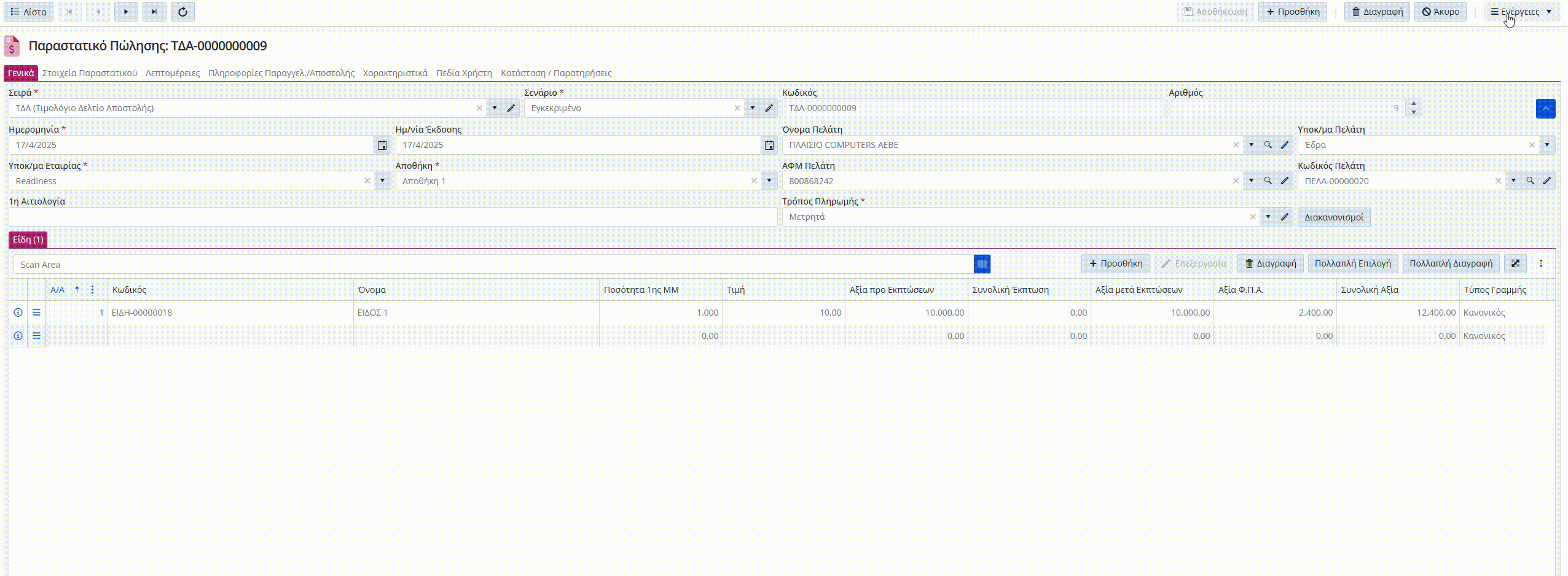Screen dimensions: 1568x576
Task: Edit the Σειρά series with pencil icon
Action: (511, 108)
